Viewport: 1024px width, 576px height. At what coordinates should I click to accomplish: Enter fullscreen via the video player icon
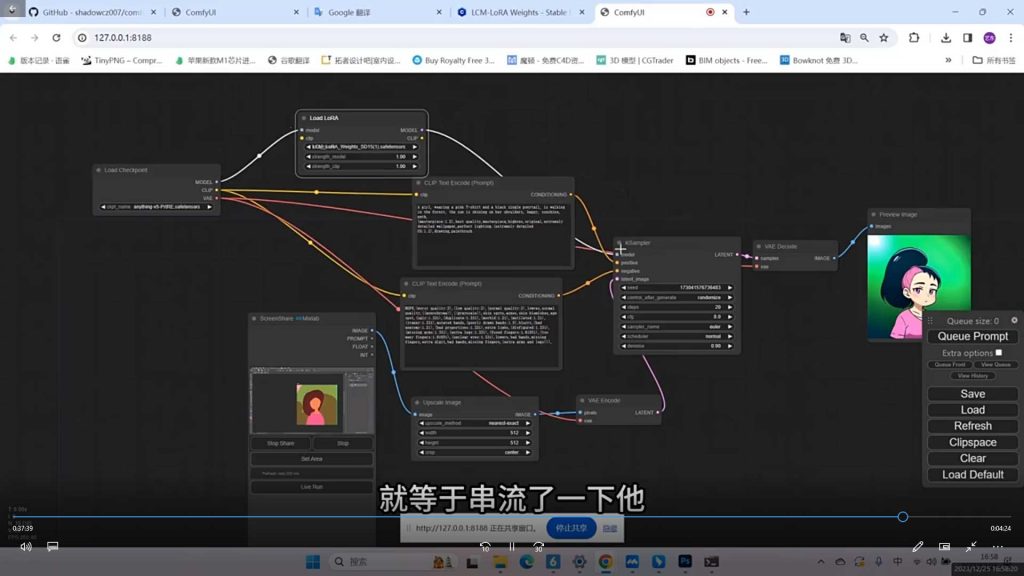(971, 546)
